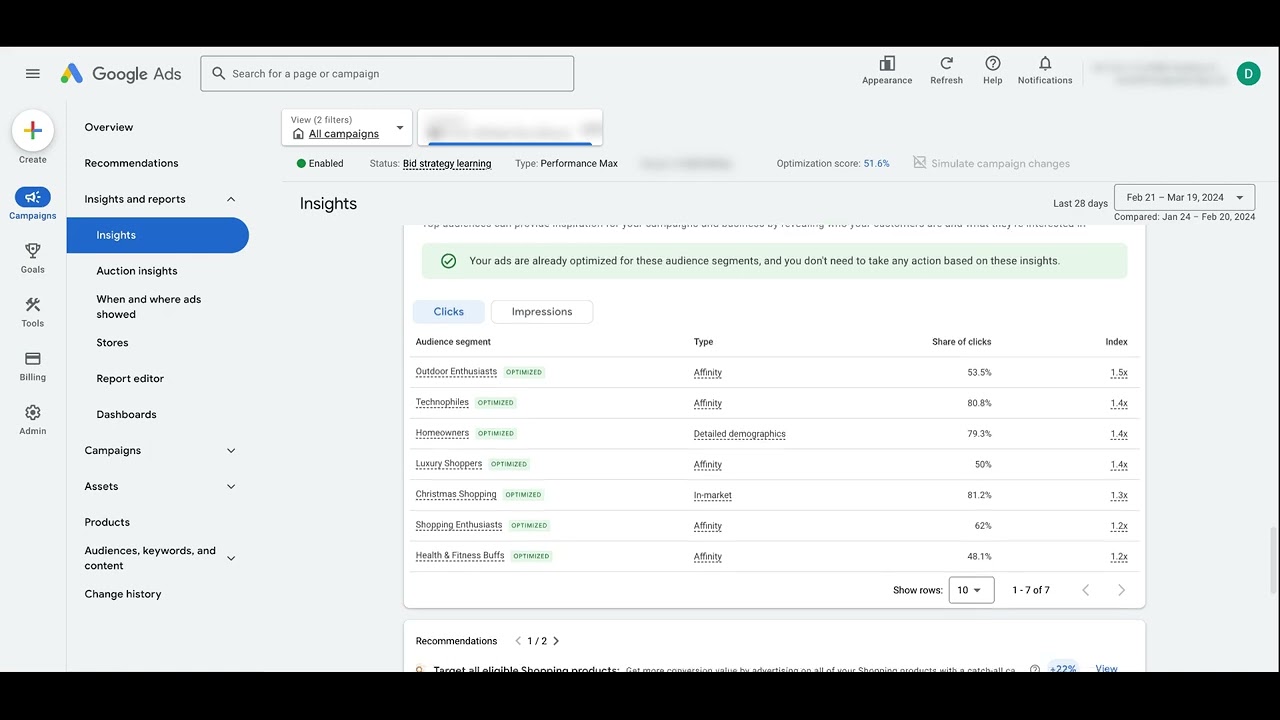Open Overview in sidebar
This screenshot has height=720, width=1280.
109,127
